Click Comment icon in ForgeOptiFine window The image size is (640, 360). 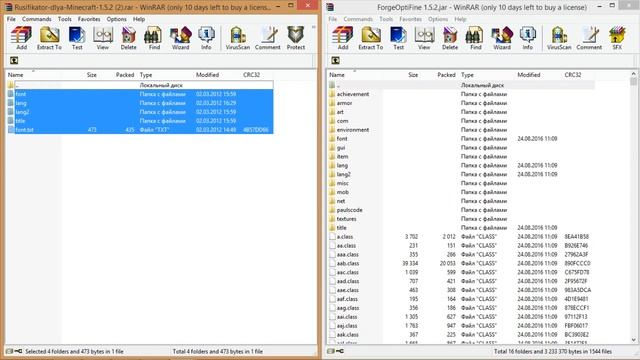589,38
